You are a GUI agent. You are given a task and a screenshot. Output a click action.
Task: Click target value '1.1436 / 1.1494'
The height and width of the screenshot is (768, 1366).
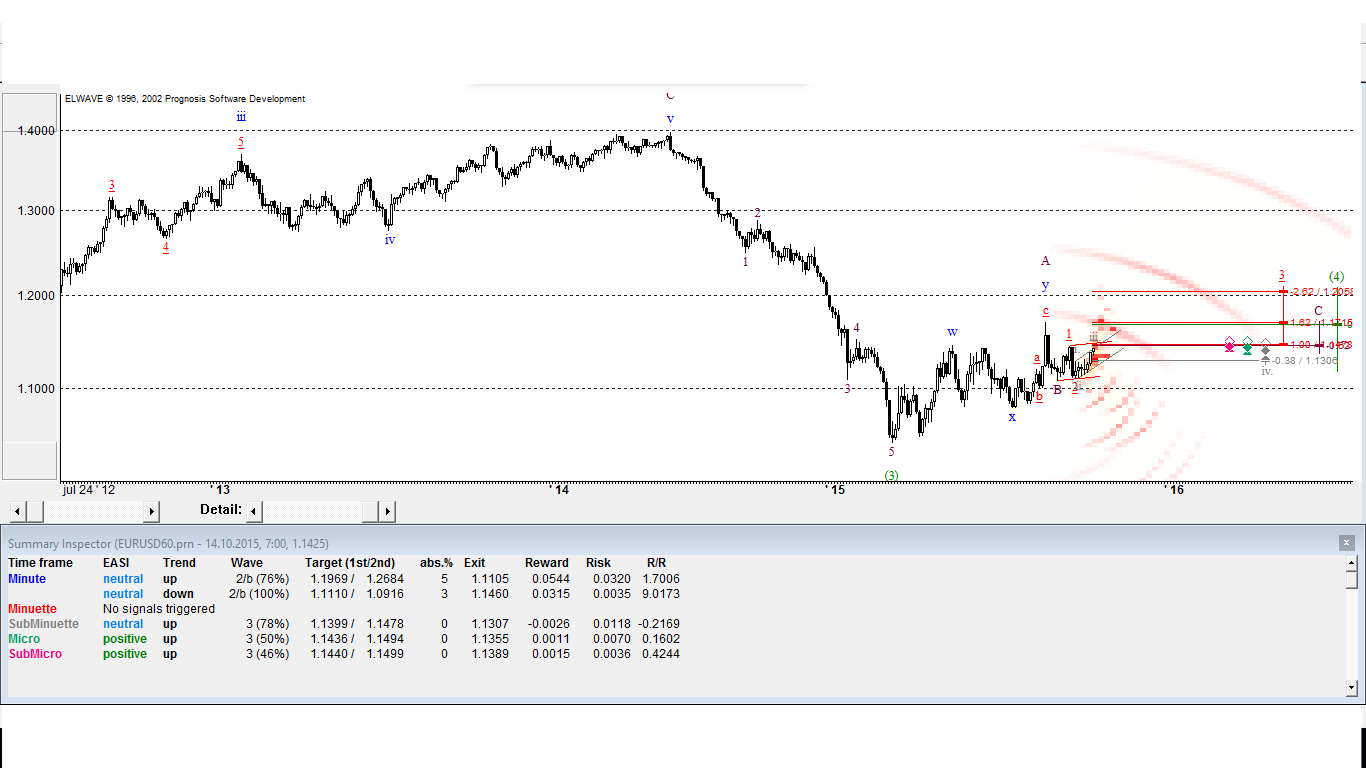(x=357, y=639)
